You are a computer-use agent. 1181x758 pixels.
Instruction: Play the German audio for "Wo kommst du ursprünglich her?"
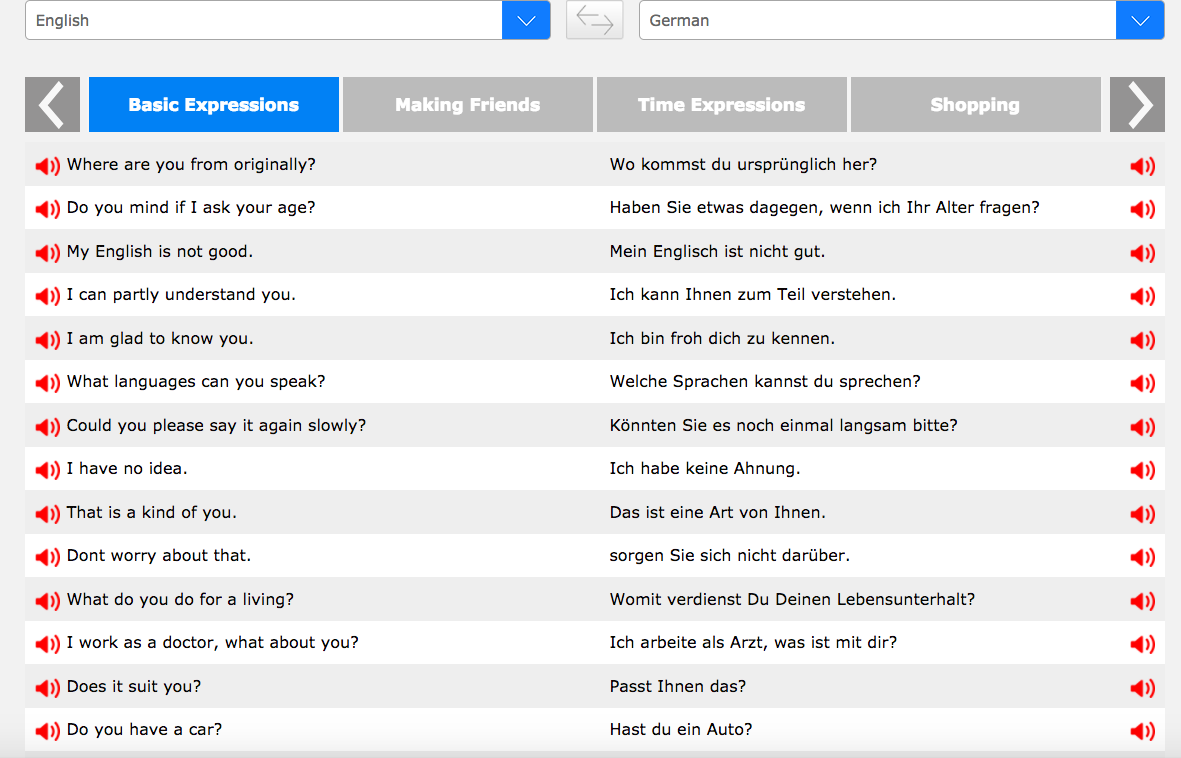coord(1141,166)
